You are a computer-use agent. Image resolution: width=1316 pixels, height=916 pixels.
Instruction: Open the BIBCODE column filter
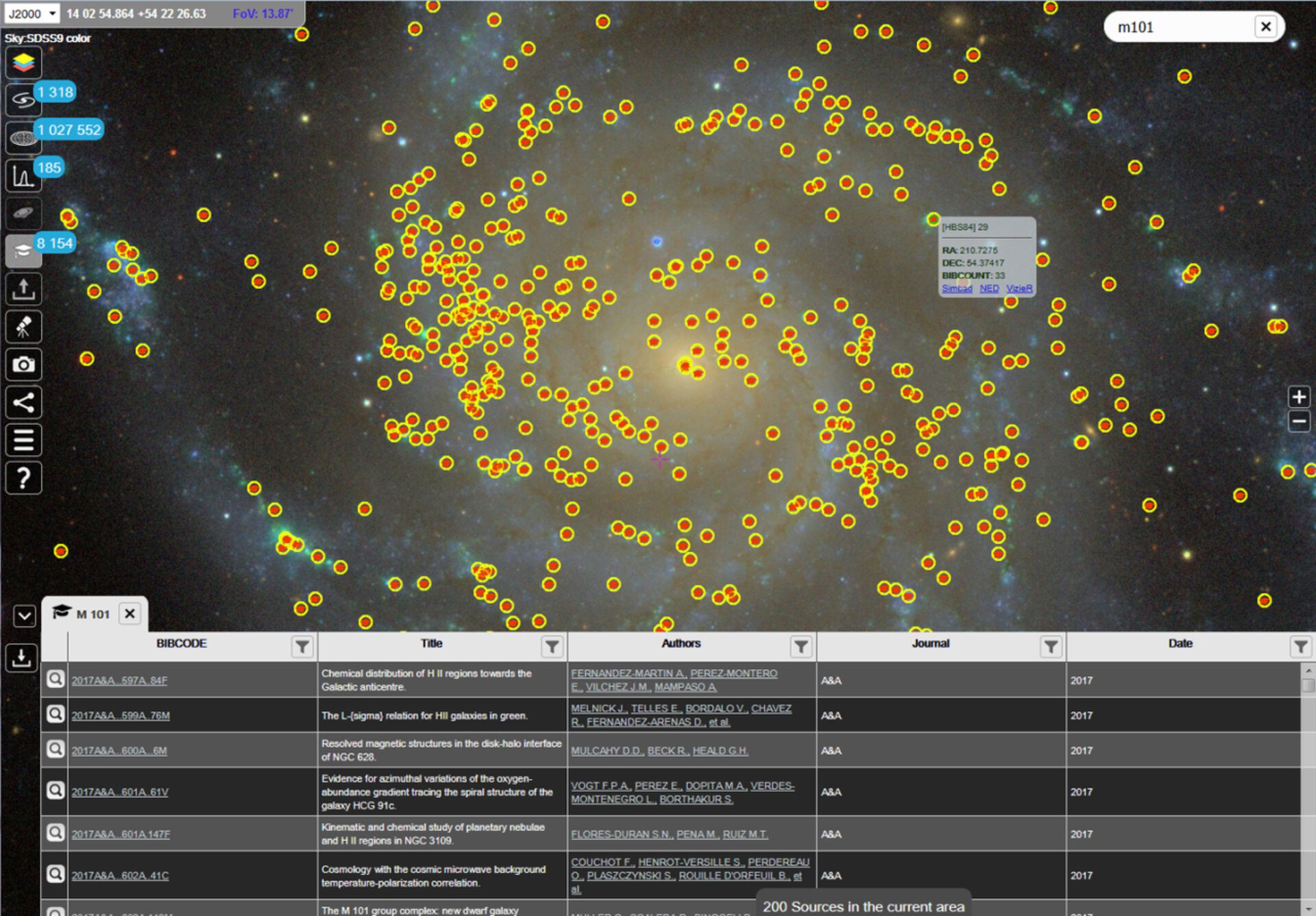tap(302, 646)
